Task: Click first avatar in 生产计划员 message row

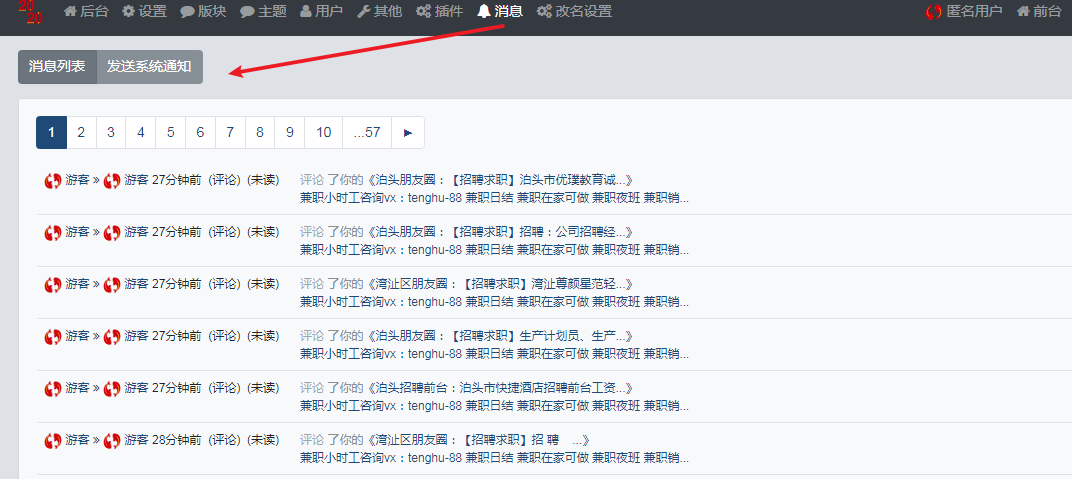Action: tap(53, 336)
